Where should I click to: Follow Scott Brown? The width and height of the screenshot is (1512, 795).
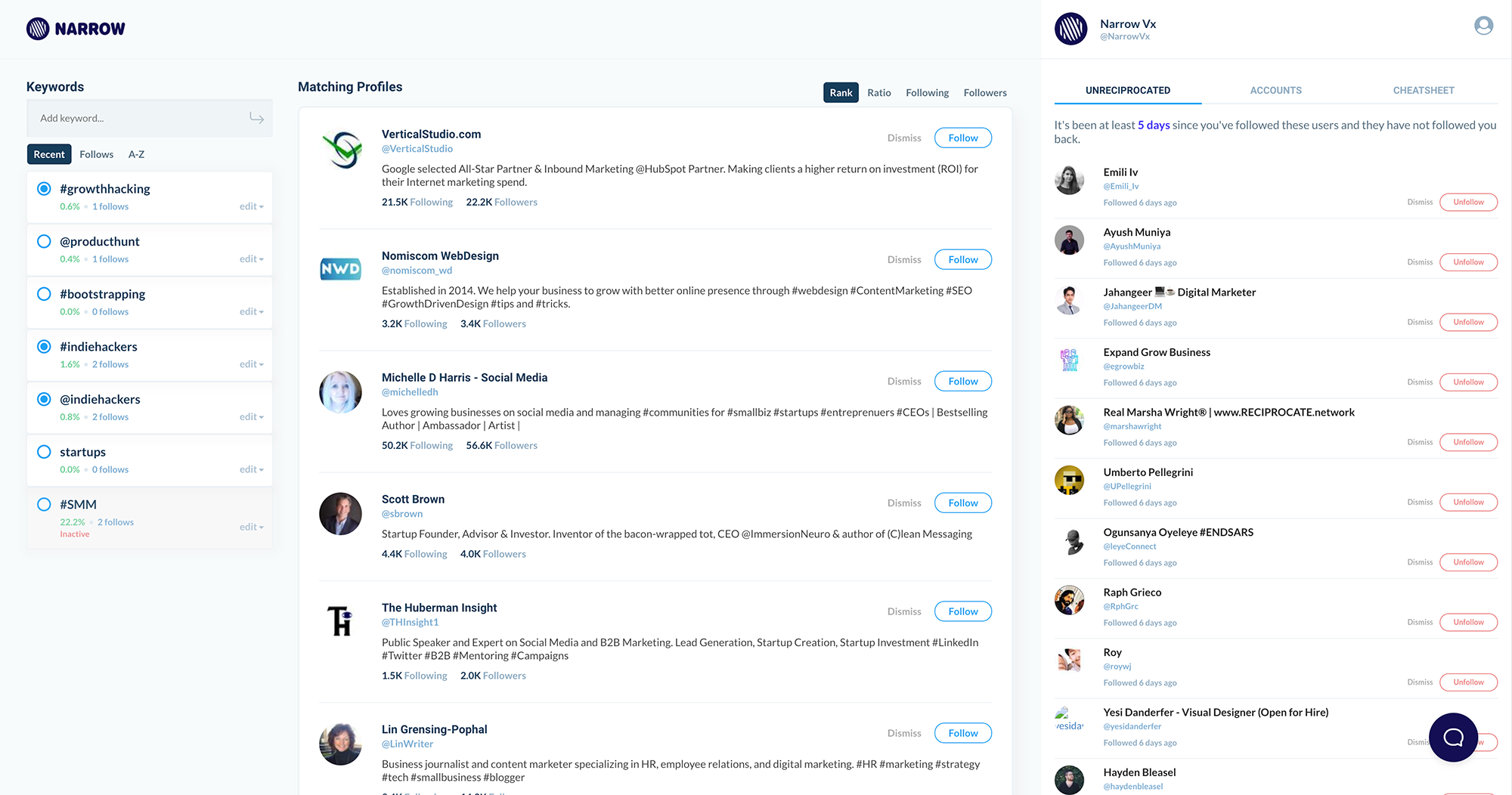pos(963,503)
